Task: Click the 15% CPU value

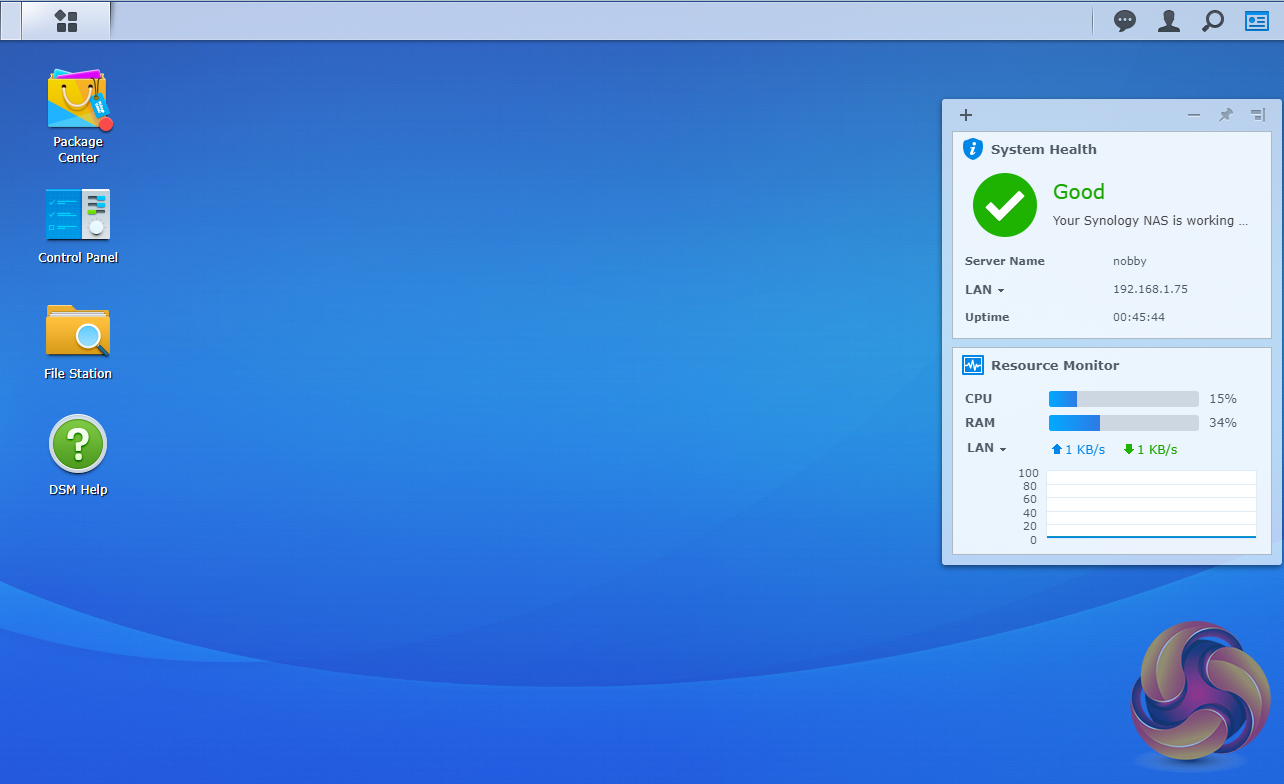Action: coord(1223,399)
